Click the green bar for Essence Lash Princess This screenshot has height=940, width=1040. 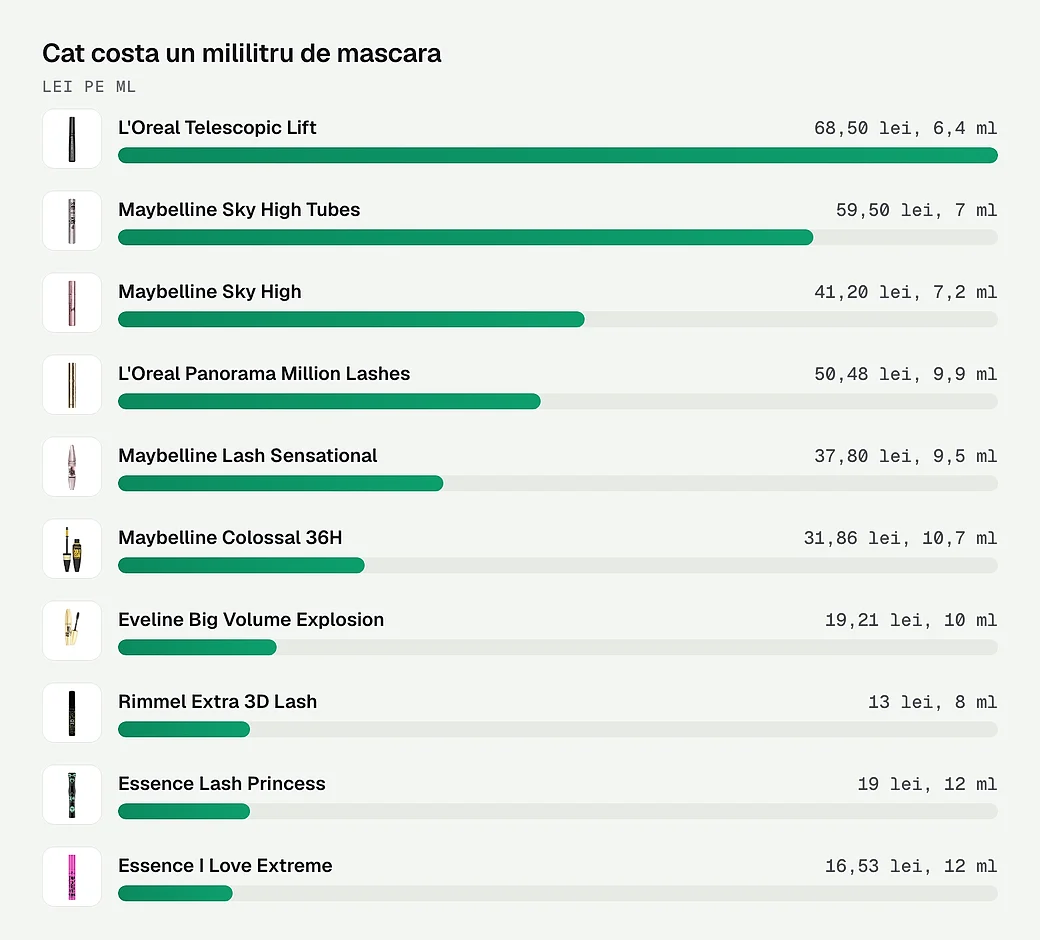coord(184,811)
